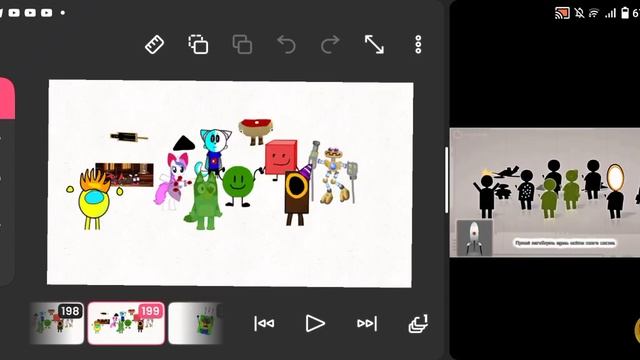Select frame 199 thumbnail

tap(126, 323)
